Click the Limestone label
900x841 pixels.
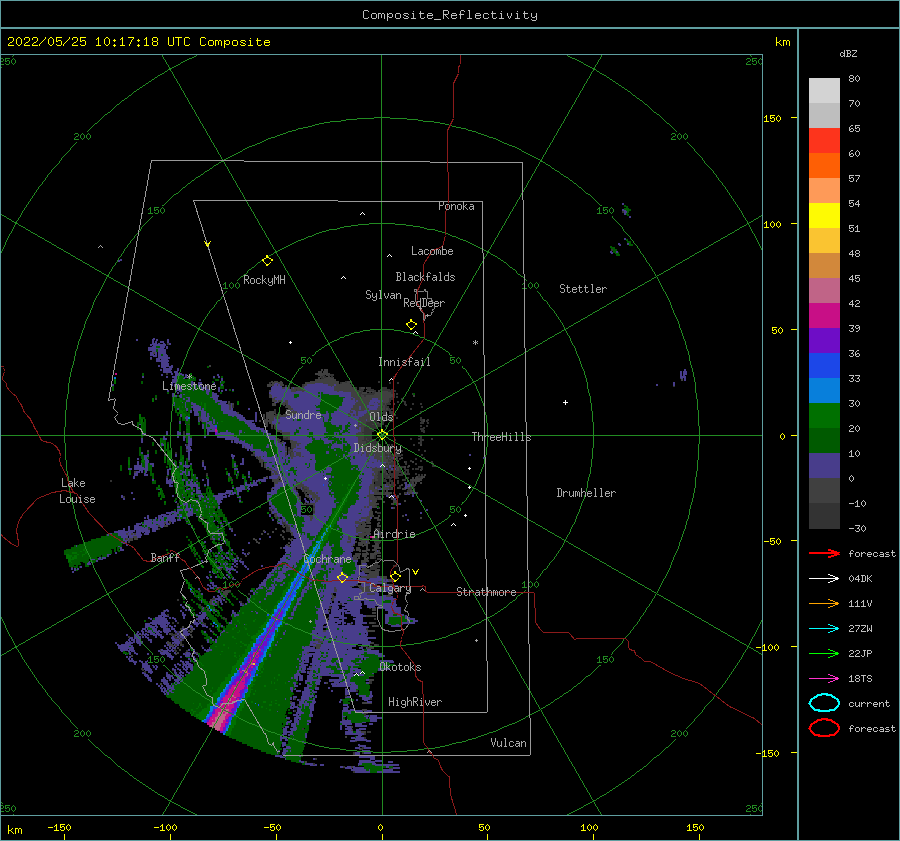189,386
